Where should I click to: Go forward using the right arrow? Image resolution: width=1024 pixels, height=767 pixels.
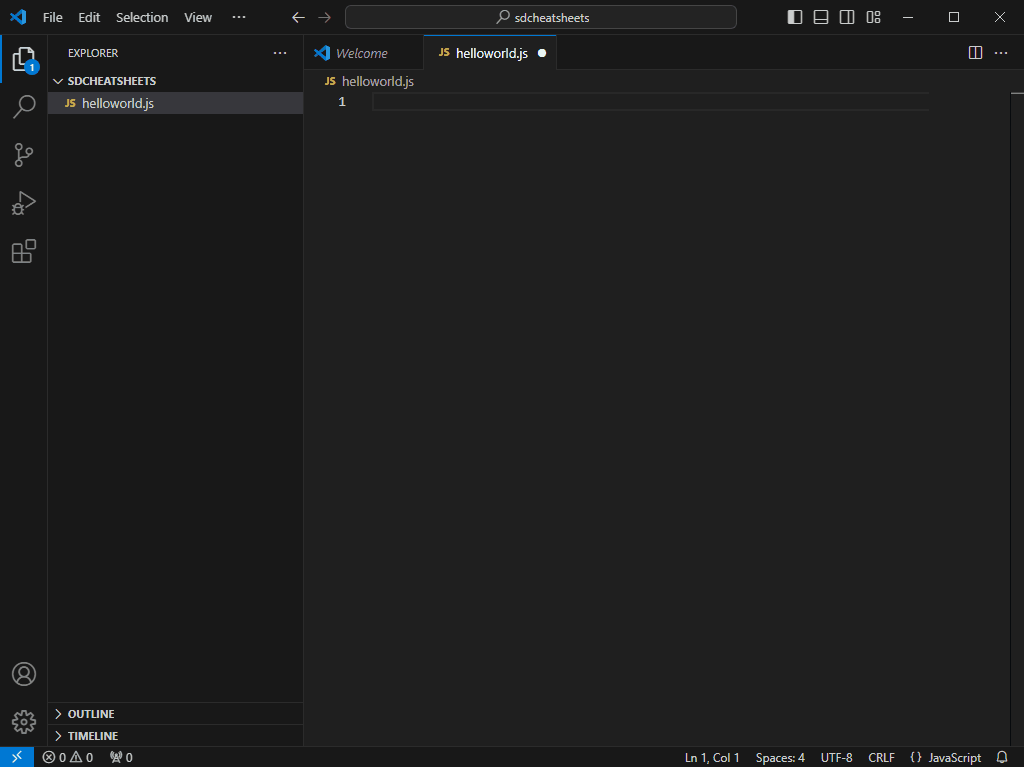coord(325,18)
